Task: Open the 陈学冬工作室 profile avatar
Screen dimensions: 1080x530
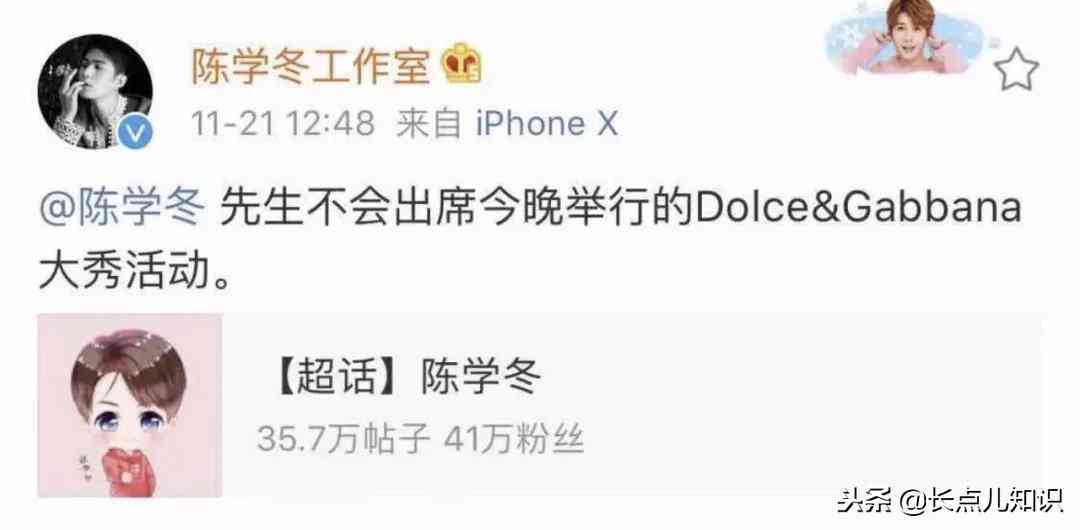Action: click(95, 90)
